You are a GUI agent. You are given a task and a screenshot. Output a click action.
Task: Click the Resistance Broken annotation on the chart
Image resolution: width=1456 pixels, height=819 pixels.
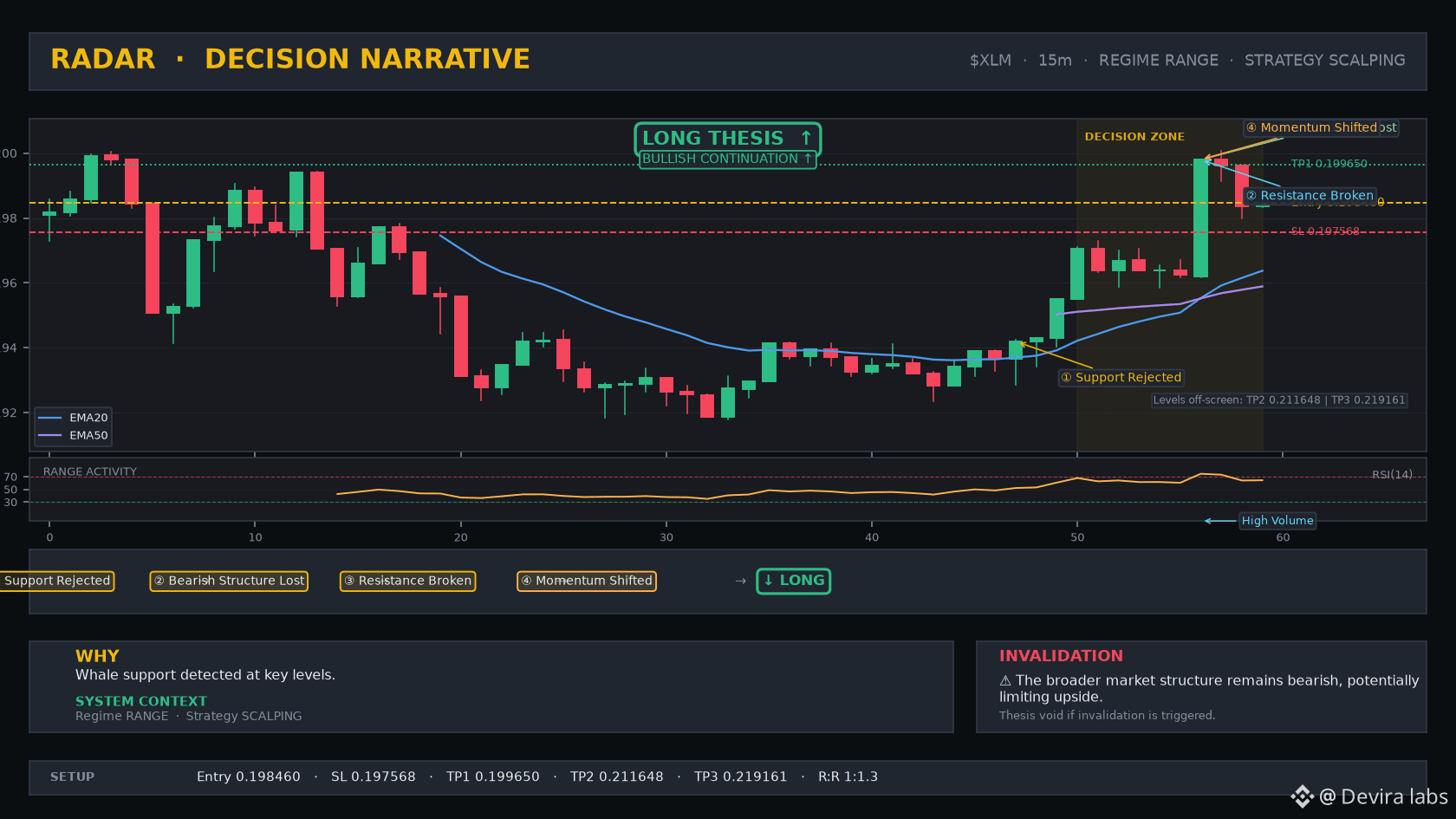click(x=1310, y=196)
